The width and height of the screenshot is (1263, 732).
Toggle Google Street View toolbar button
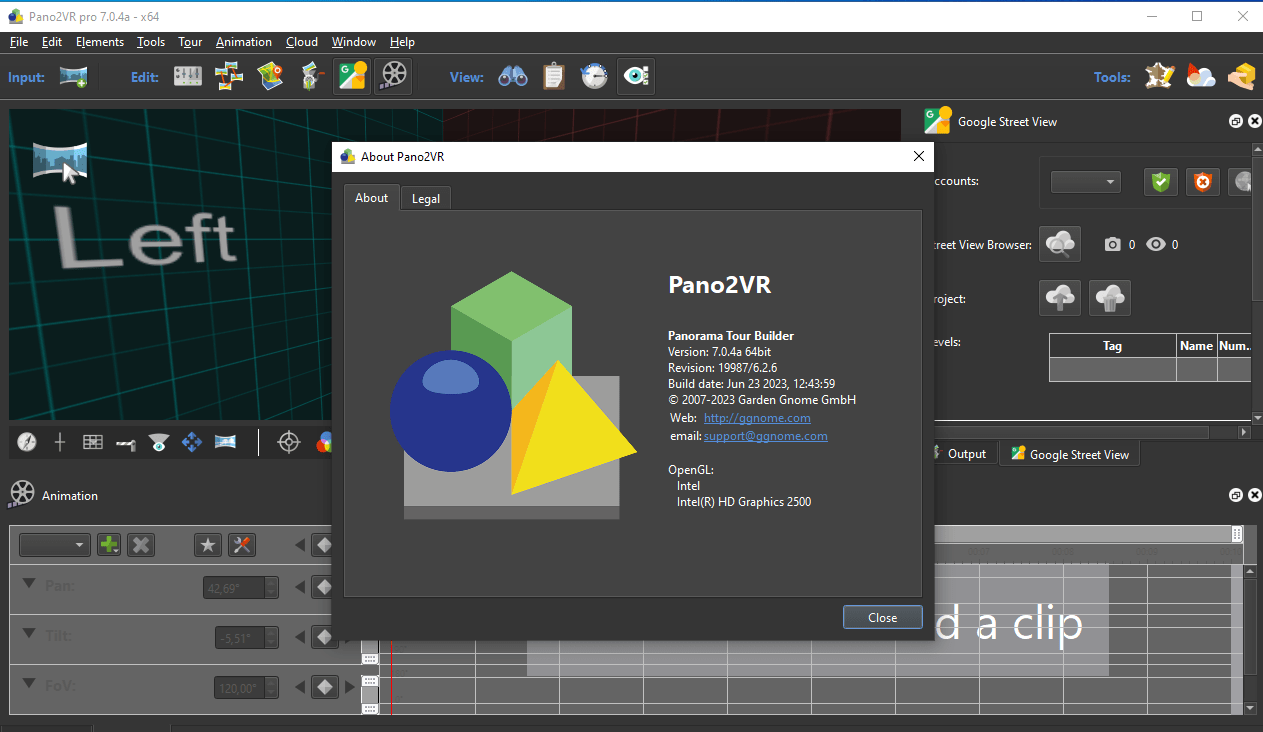point(352,76)
